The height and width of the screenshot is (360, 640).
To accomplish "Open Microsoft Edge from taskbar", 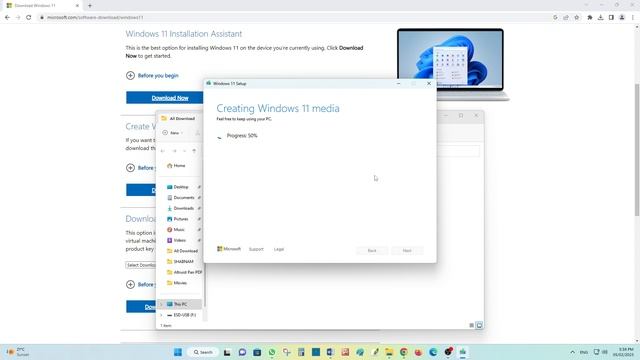I will click(x=433, y=352).
